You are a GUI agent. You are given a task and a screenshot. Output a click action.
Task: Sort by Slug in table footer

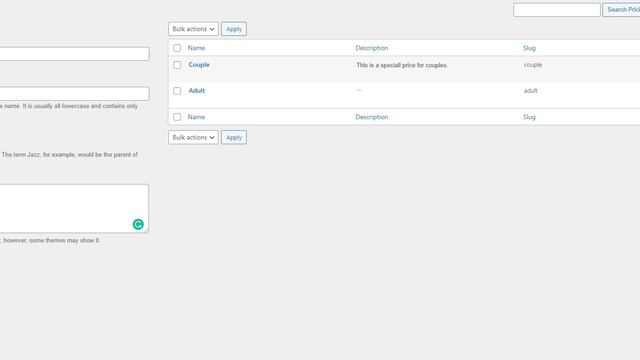[x=529, y=117]
